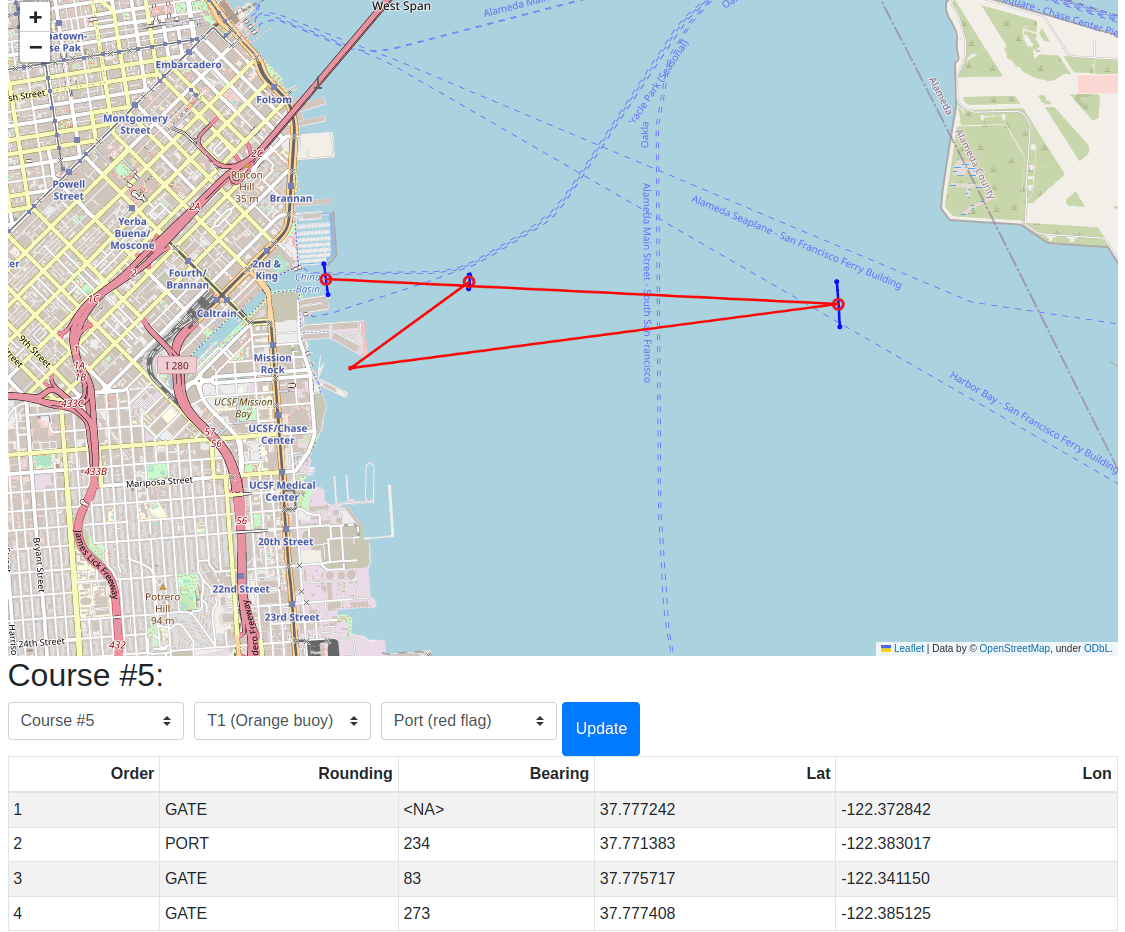Click the Caltrain station label on map
Image resolution: width=1125 pixels, height=932 pixels.
217,314
